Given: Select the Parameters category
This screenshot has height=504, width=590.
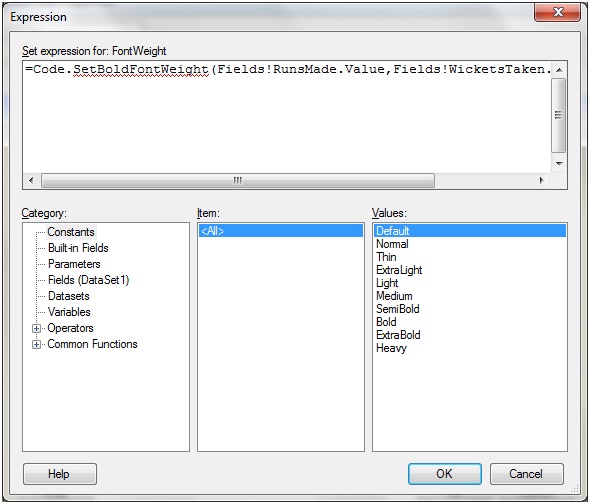Looking at the screenshot, I should 74,264.
